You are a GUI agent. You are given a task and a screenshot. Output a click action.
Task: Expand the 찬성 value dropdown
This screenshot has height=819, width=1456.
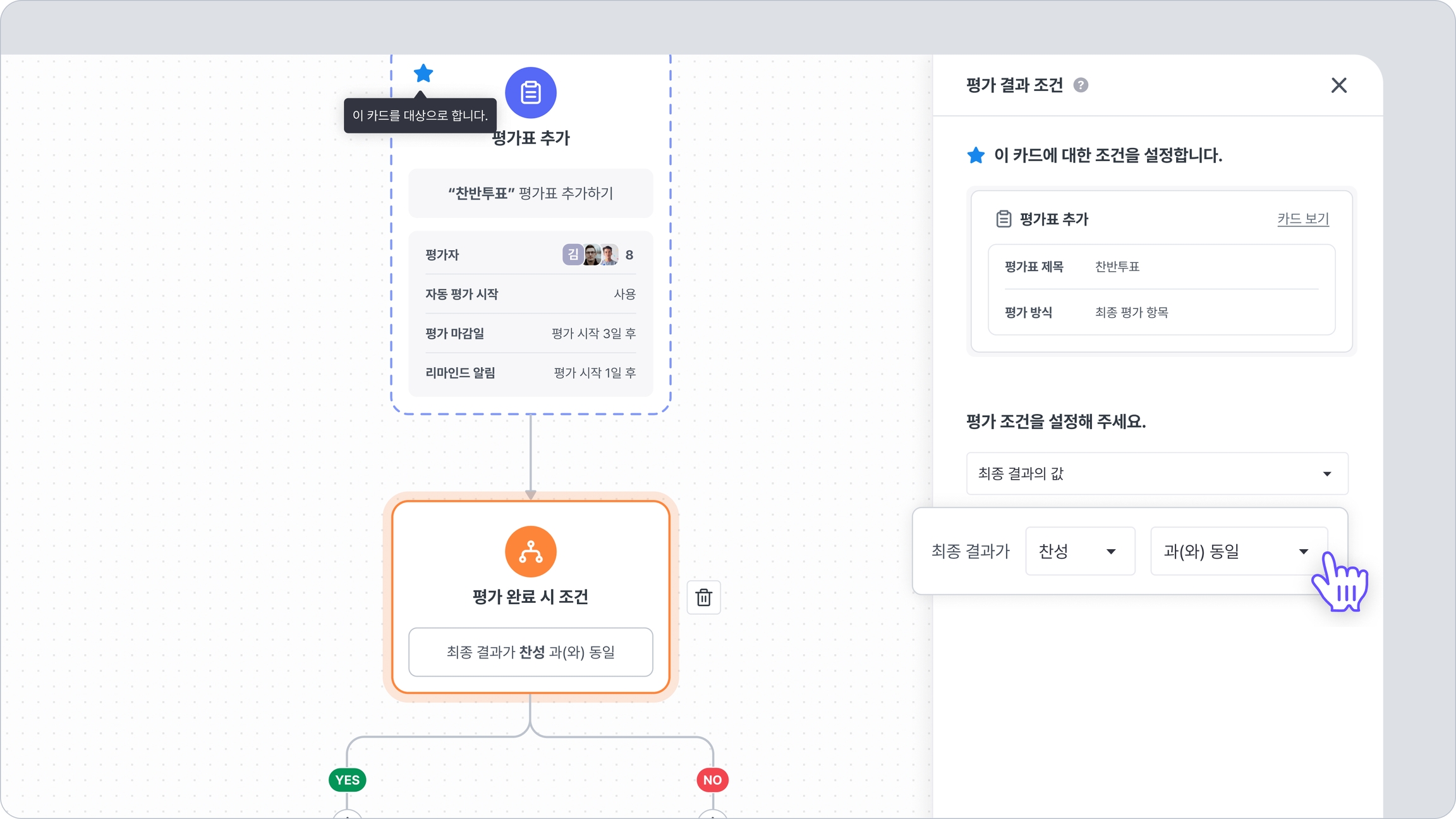pos(1079,552)
